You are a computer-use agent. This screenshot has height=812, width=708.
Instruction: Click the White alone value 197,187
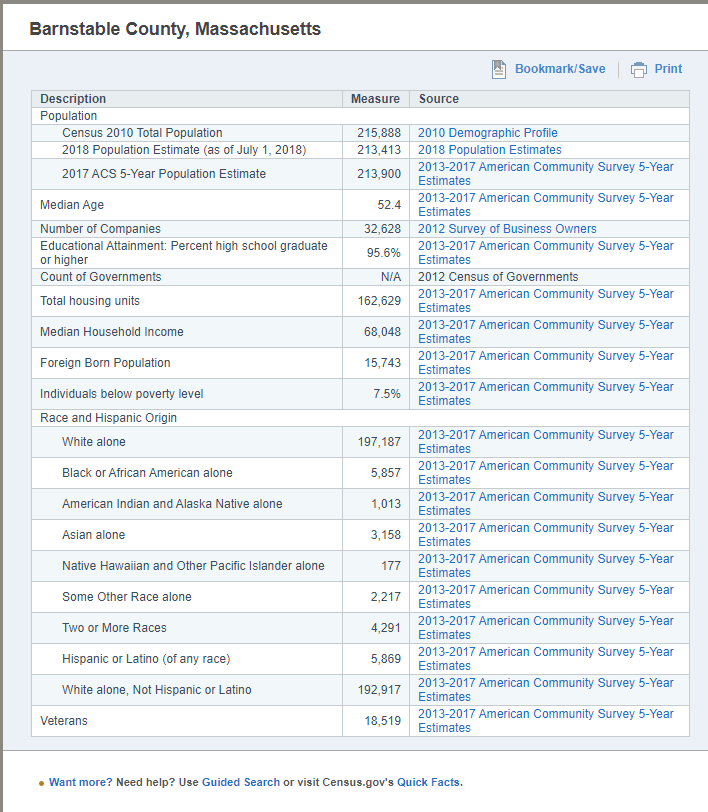[379, 442]
